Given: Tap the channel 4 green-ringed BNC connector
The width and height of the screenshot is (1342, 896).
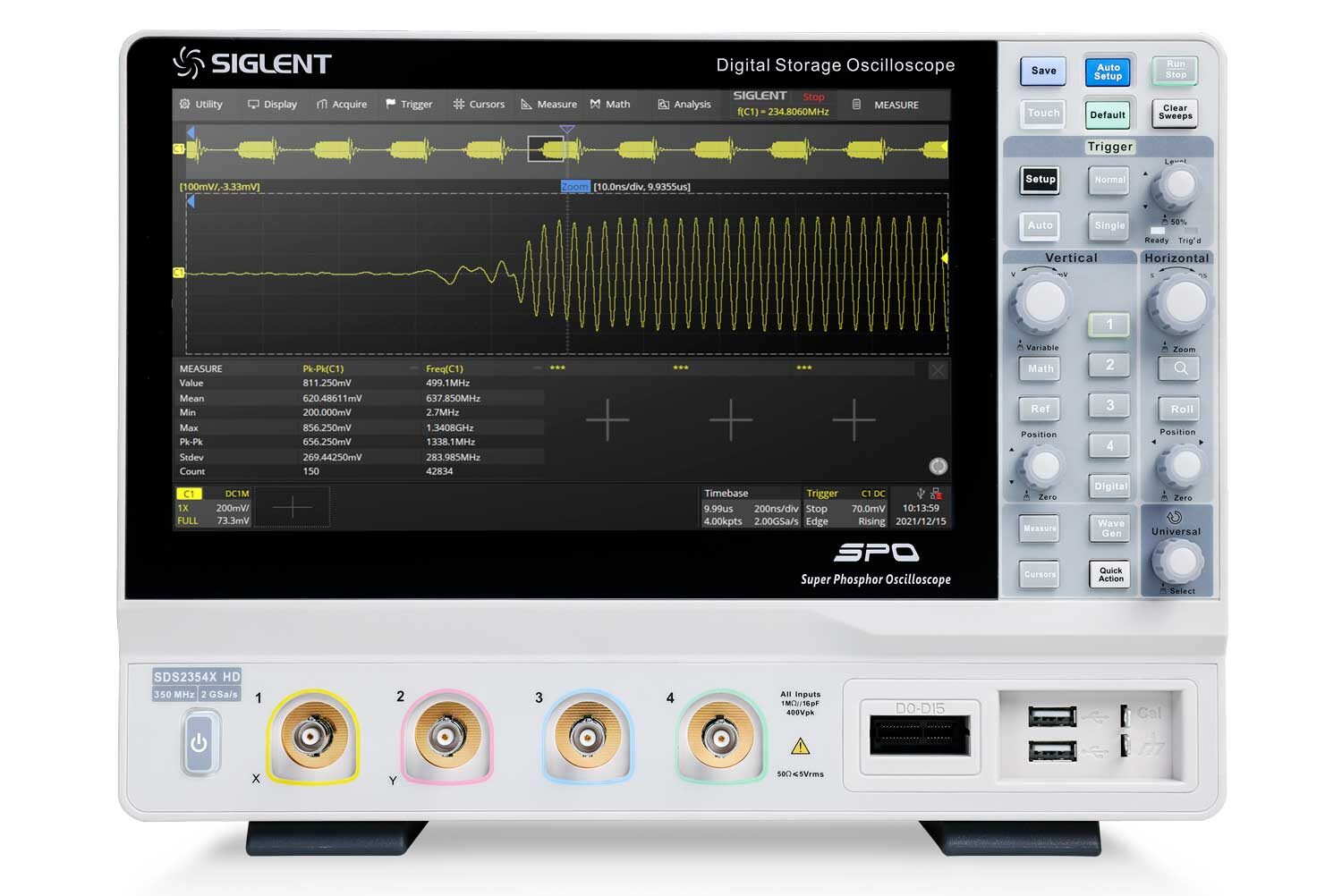Looking at the screenshot, I should (720, 736).
